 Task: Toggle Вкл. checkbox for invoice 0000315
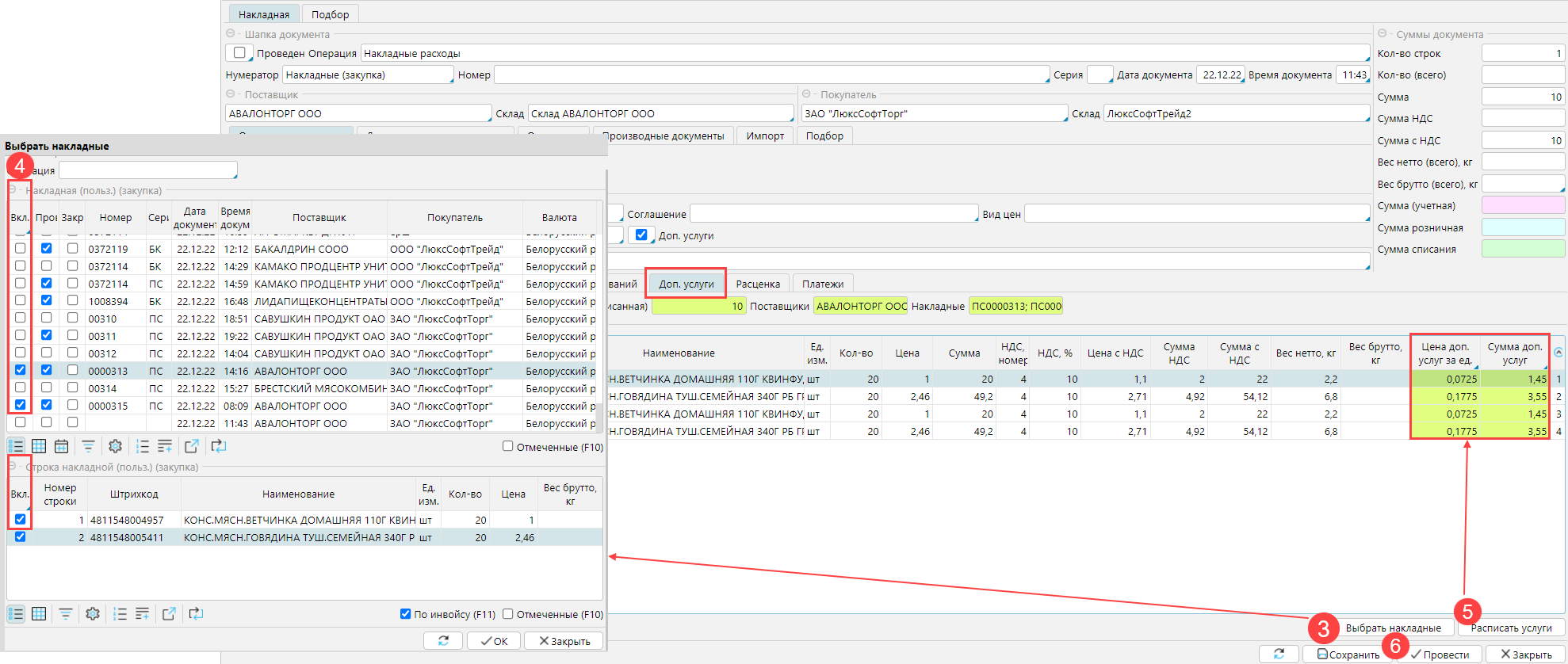click(21, 405)
